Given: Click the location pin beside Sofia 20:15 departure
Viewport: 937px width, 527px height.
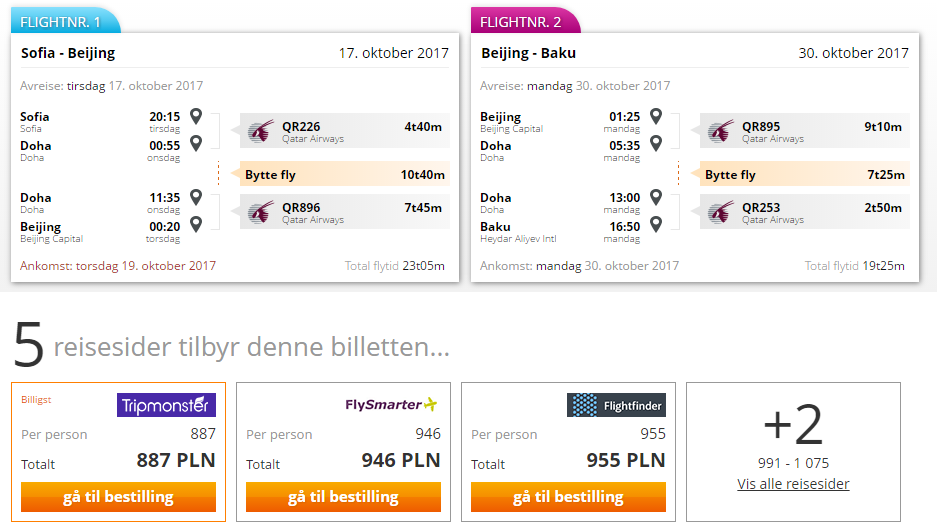Looking at the screenshot, I should pos(196,116).
